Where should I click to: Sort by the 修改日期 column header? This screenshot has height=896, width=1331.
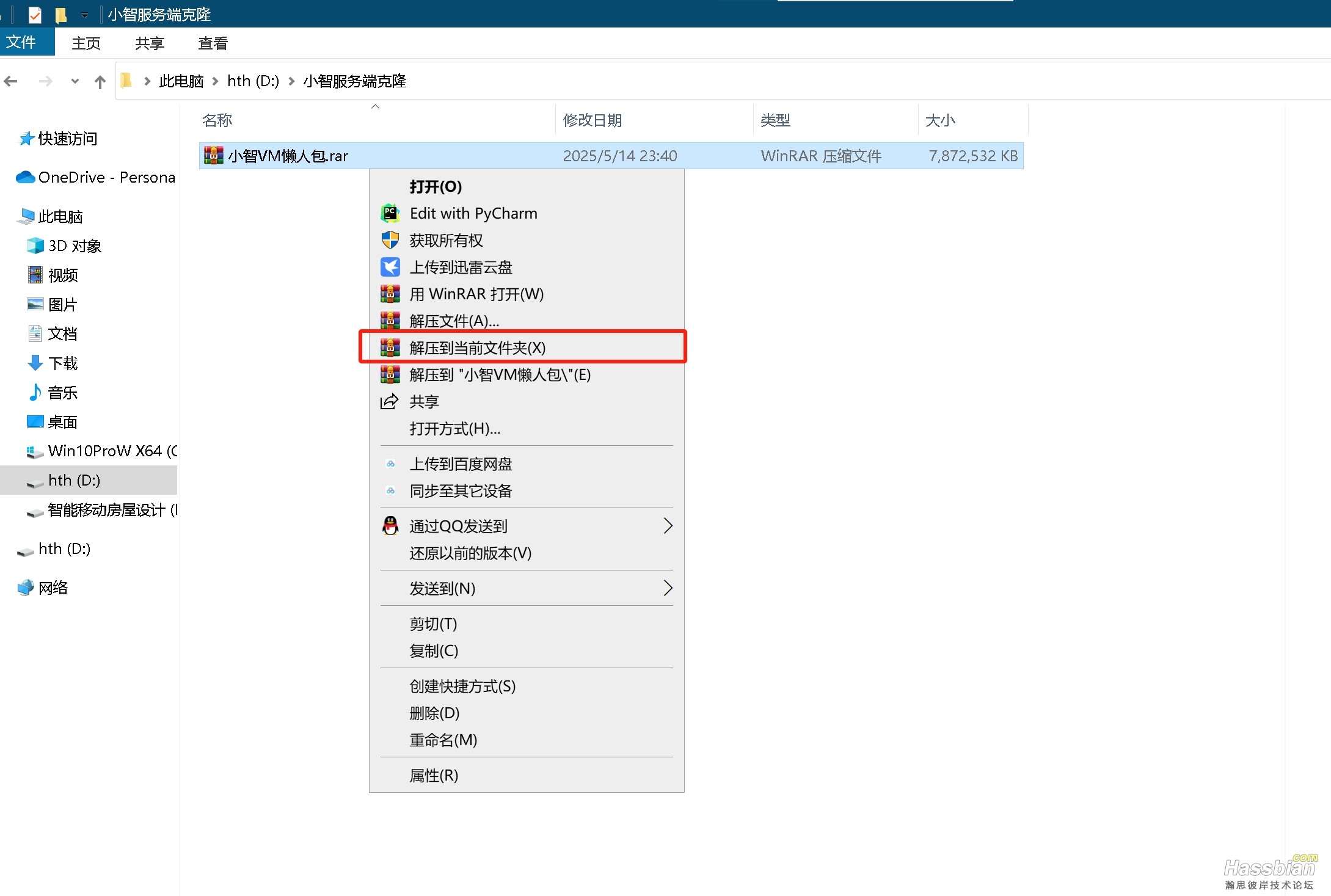click(654, 120)
